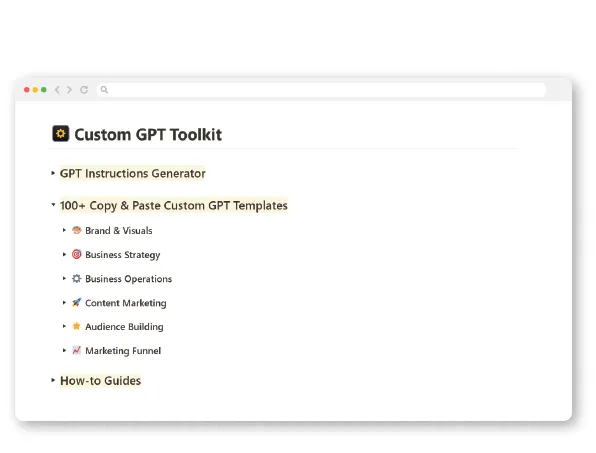This screenshot has height=453, width=596.
Task: Expand the GPT Instructions Generator toggle arrow
Action: pyautogui.click(x=53, y=173)
